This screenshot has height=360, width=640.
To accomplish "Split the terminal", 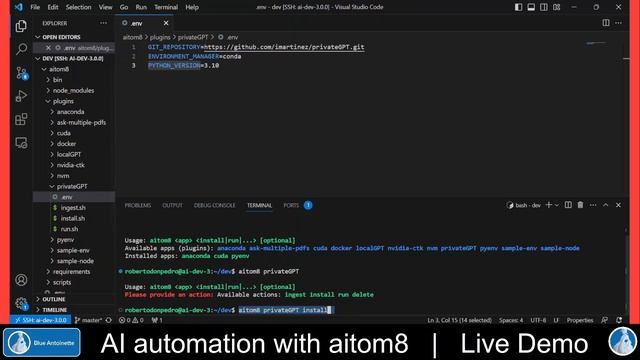I will pyautogui.click(x=568, y=205).
